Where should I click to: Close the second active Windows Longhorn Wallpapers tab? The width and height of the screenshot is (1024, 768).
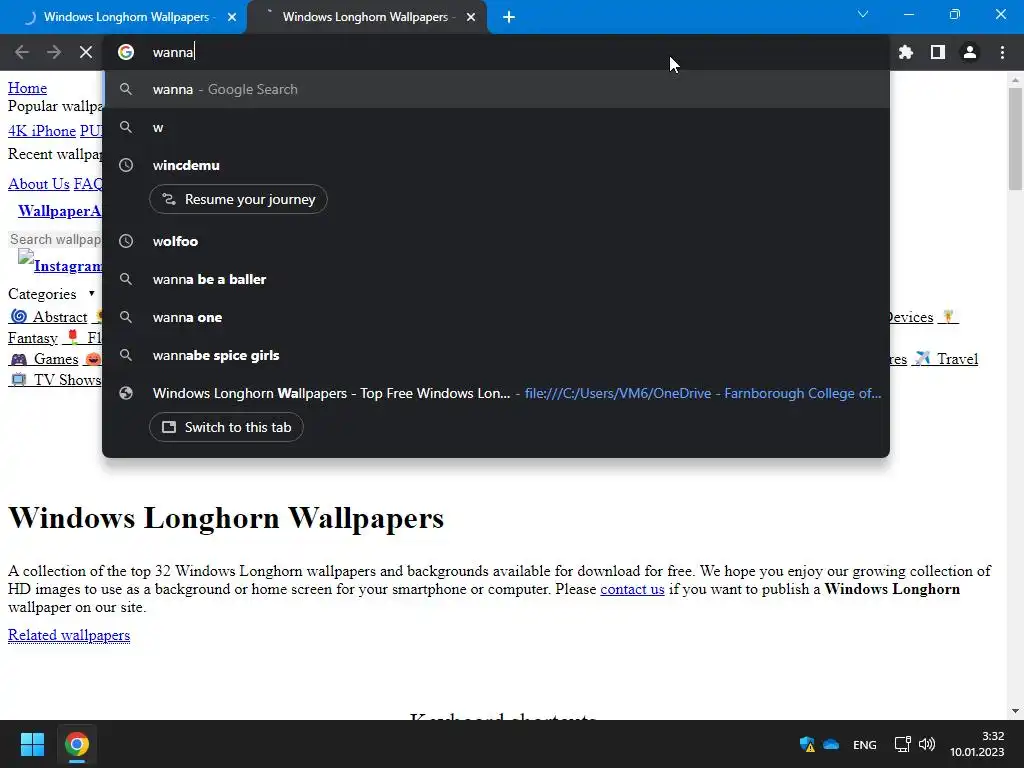click(471, 17)
